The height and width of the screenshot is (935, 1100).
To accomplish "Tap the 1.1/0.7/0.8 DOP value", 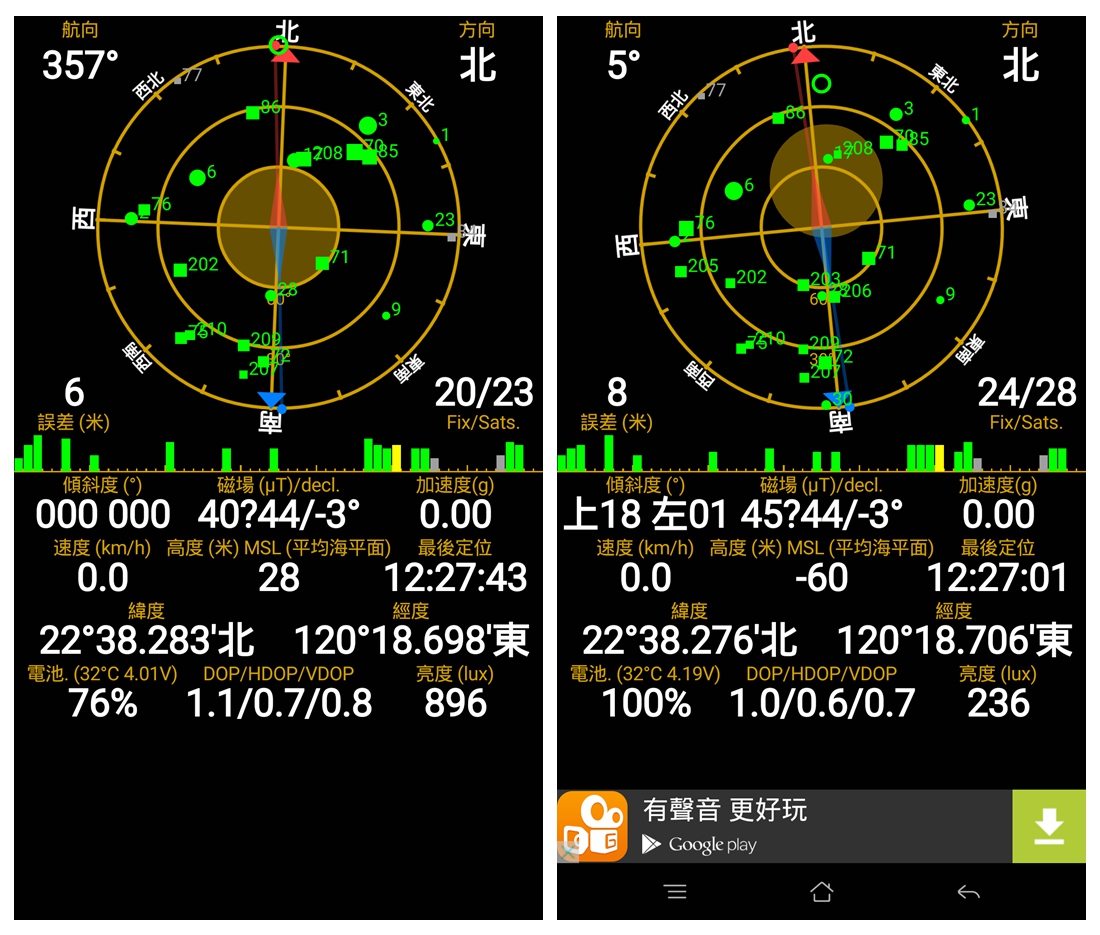I will pyautogui.click(x=279, y=704).
